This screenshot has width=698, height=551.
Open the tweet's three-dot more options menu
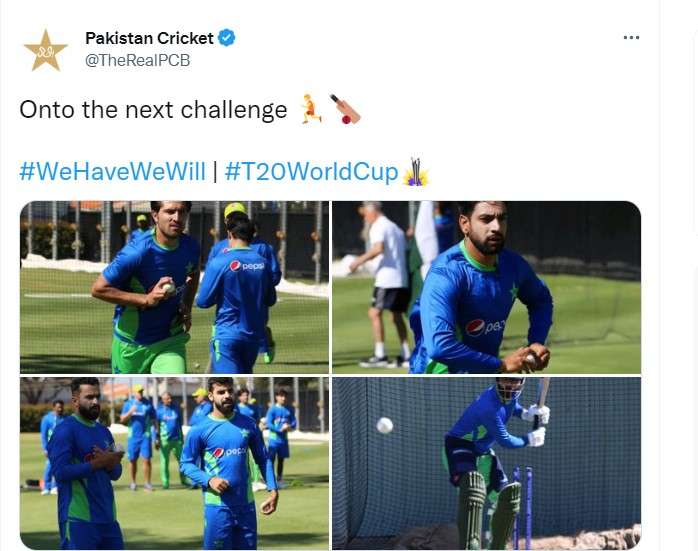[x=631, y=38]
